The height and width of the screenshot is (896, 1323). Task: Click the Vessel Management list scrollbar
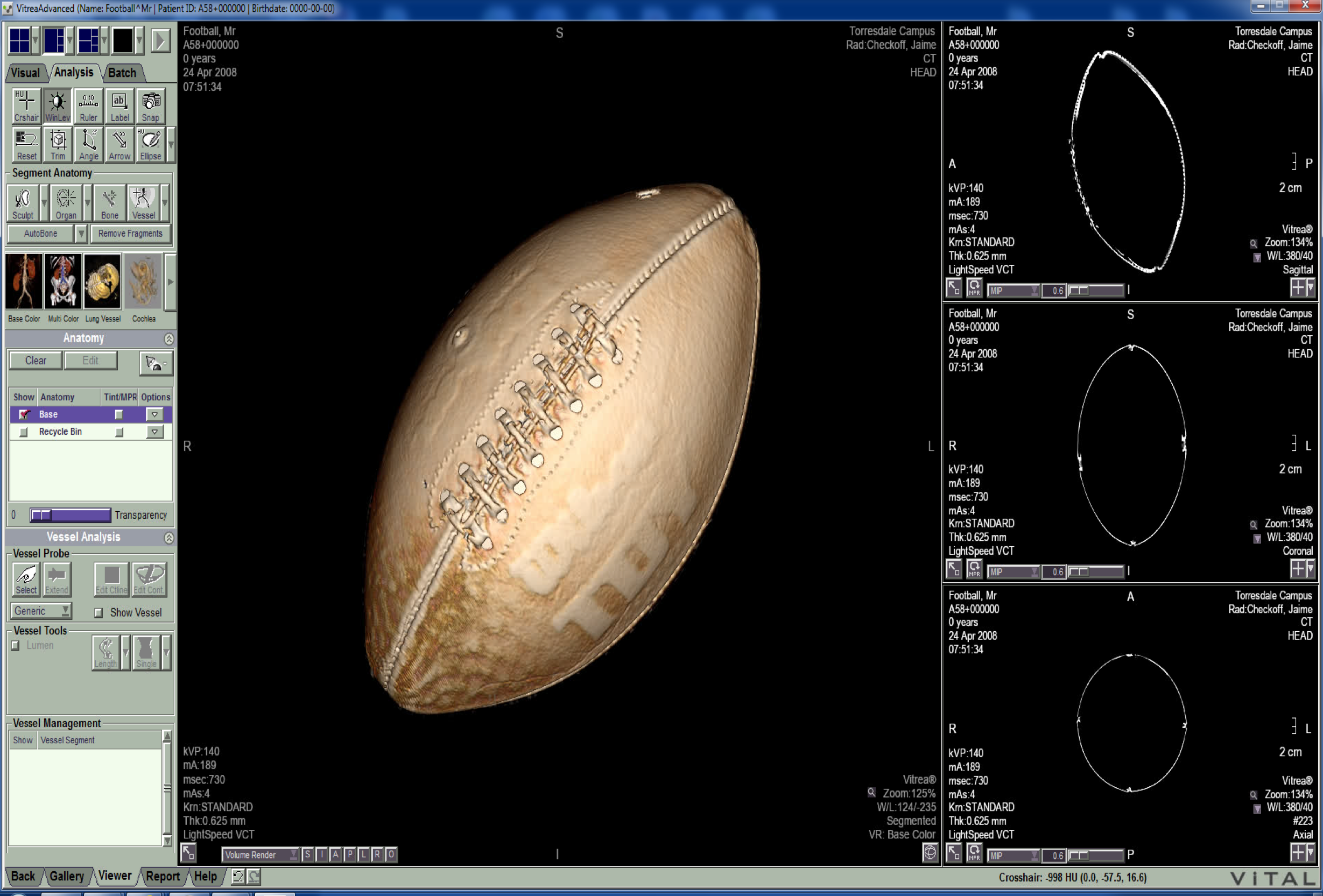pos(167,788)
